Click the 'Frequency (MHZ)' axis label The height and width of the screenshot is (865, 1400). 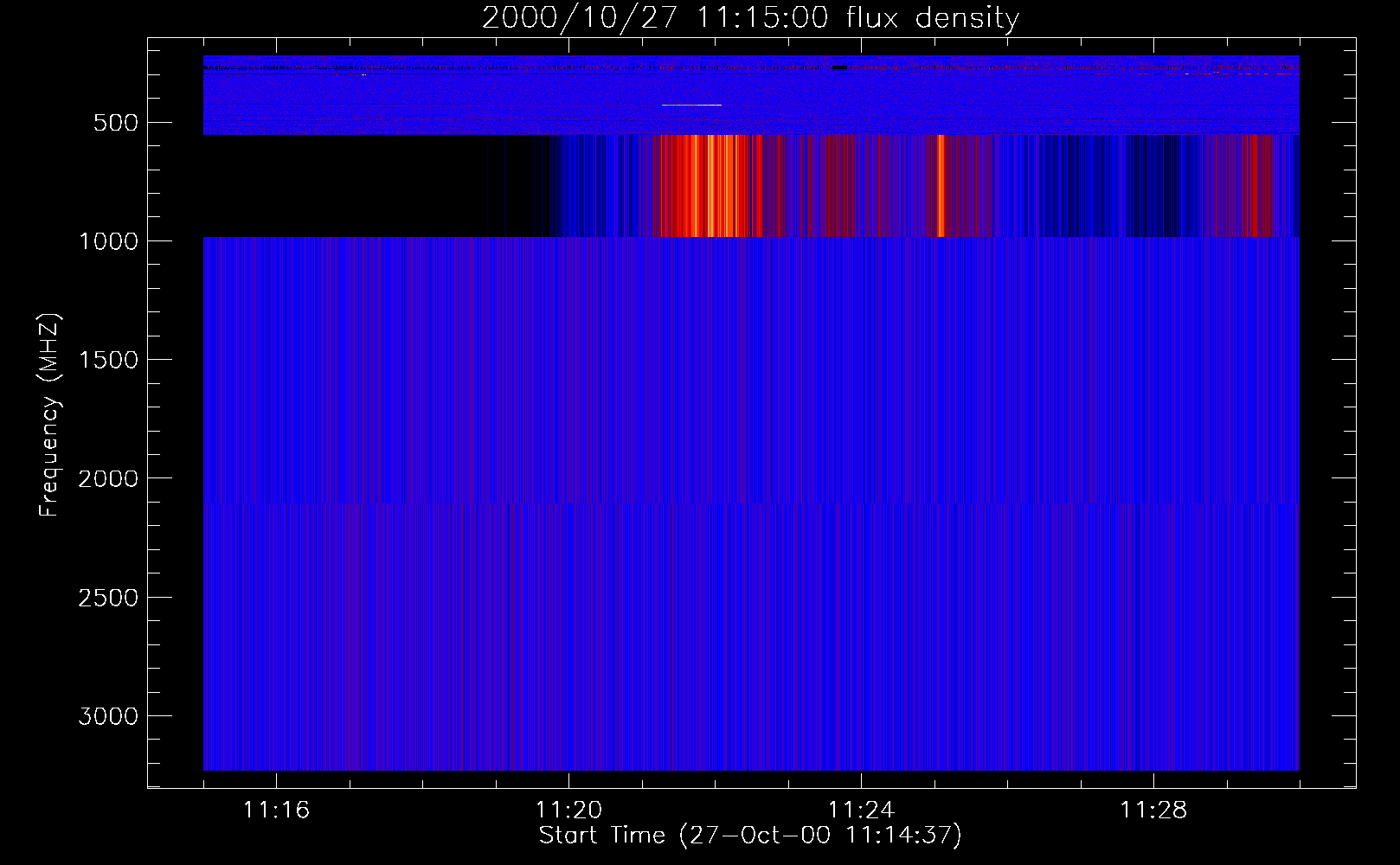click(x=50, y=415)
